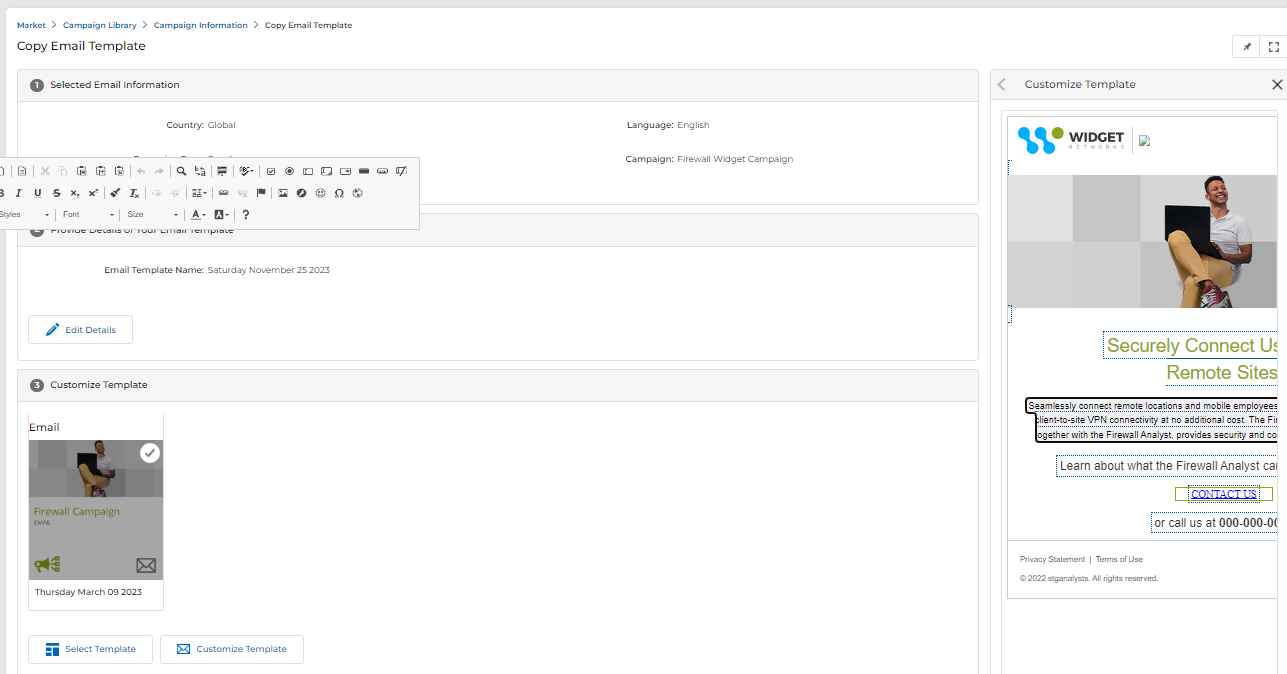The height and width of the screenshot is (674, 1287).
Task: Insert a smiley emoticon
Action: point(321,193)
